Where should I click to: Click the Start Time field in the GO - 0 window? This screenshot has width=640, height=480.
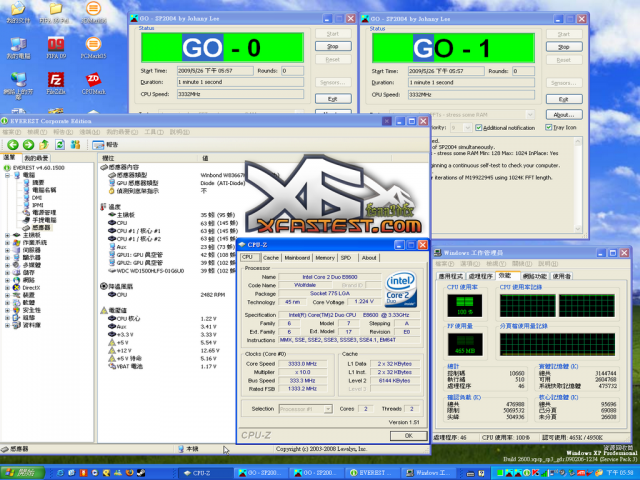coord(215,71)
